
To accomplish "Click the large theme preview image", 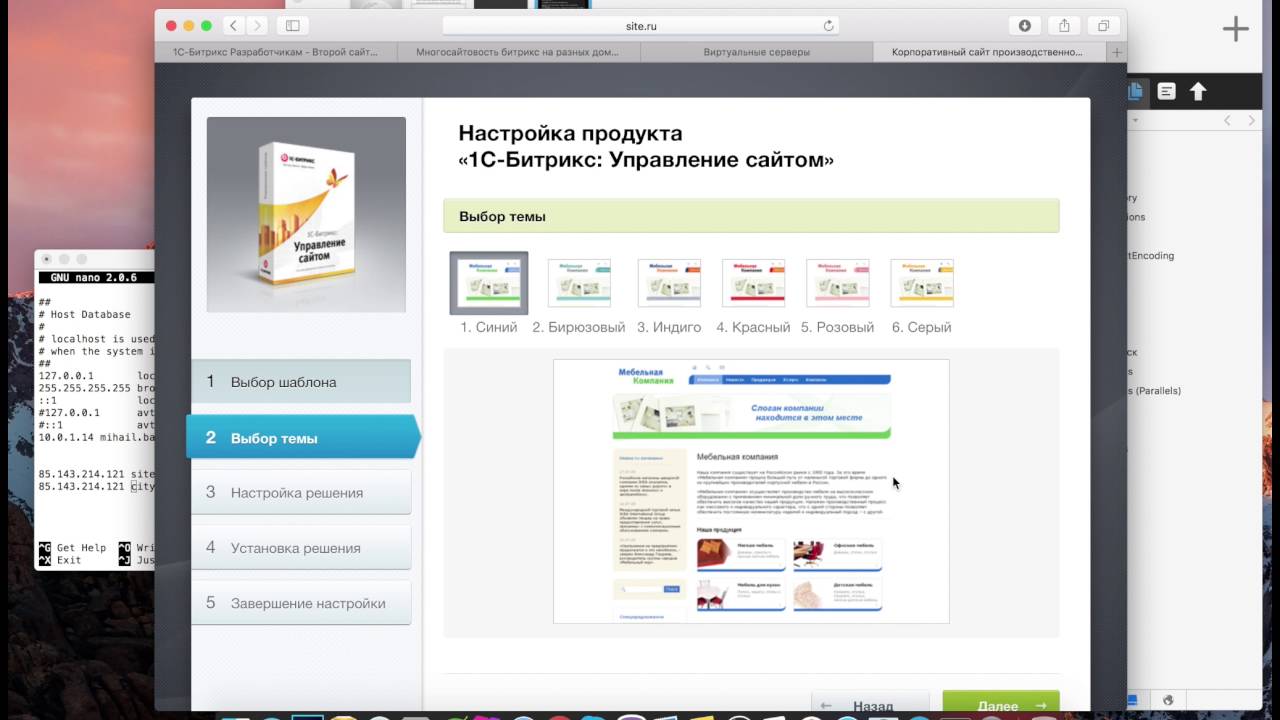I will [x=751, y=491].
